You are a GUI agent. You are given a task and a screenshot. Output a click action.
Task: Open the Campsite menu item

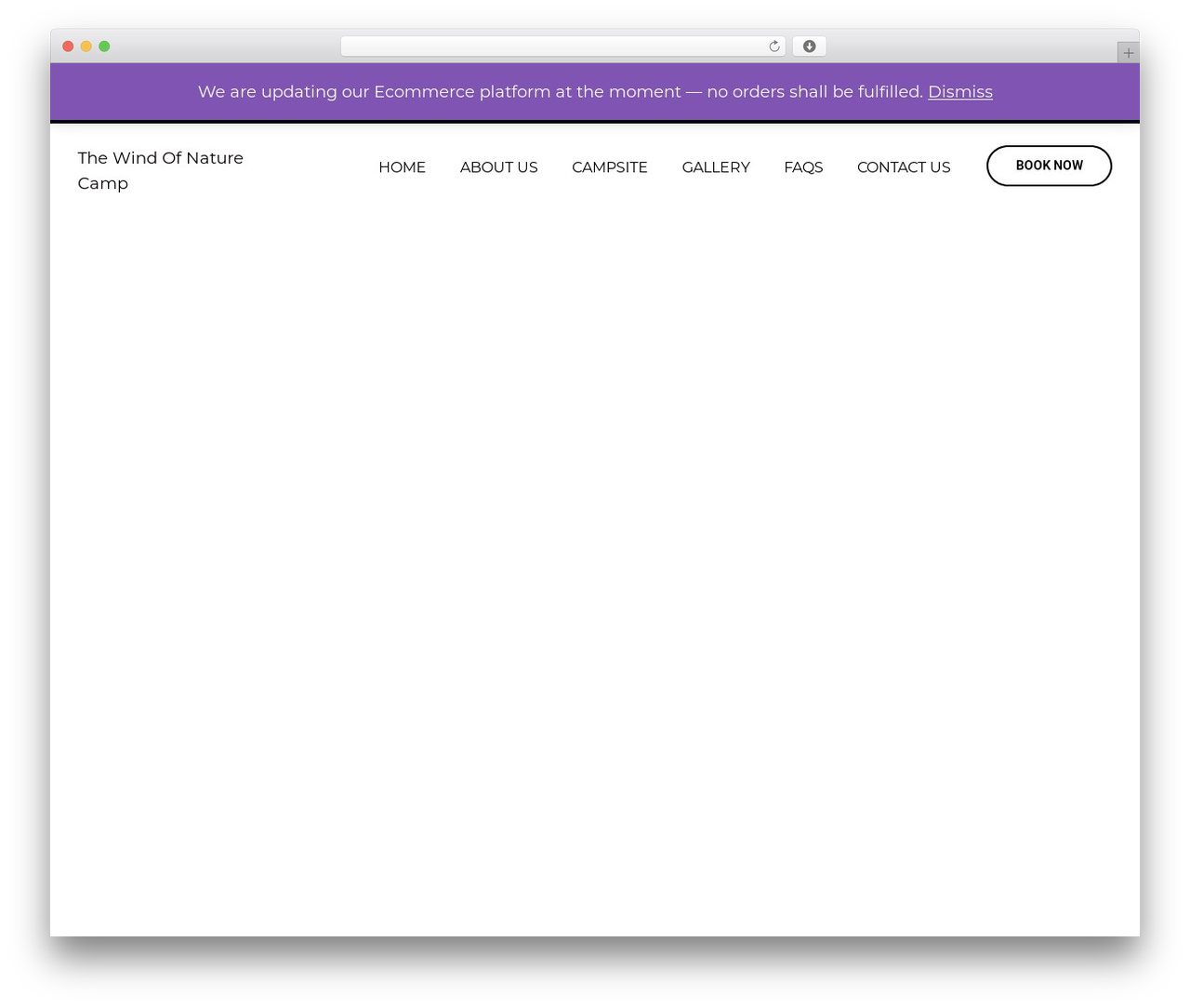pyautogui.click(x=609, y=167)
